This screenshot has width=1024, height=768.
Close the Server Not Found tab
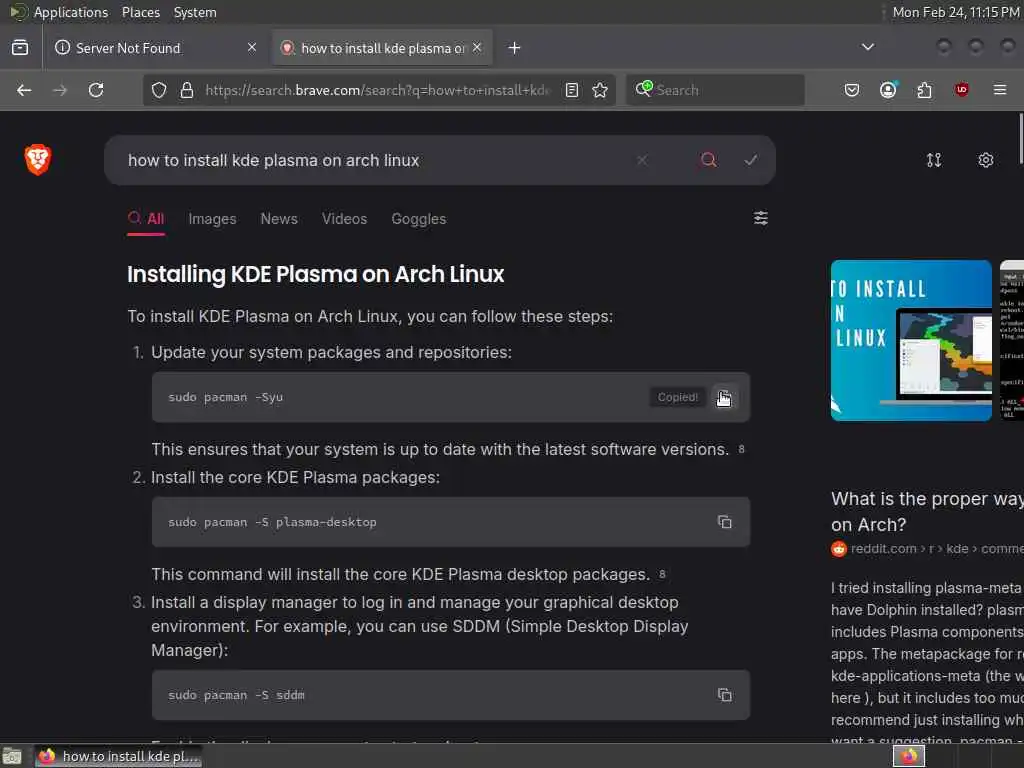point(252,48)
